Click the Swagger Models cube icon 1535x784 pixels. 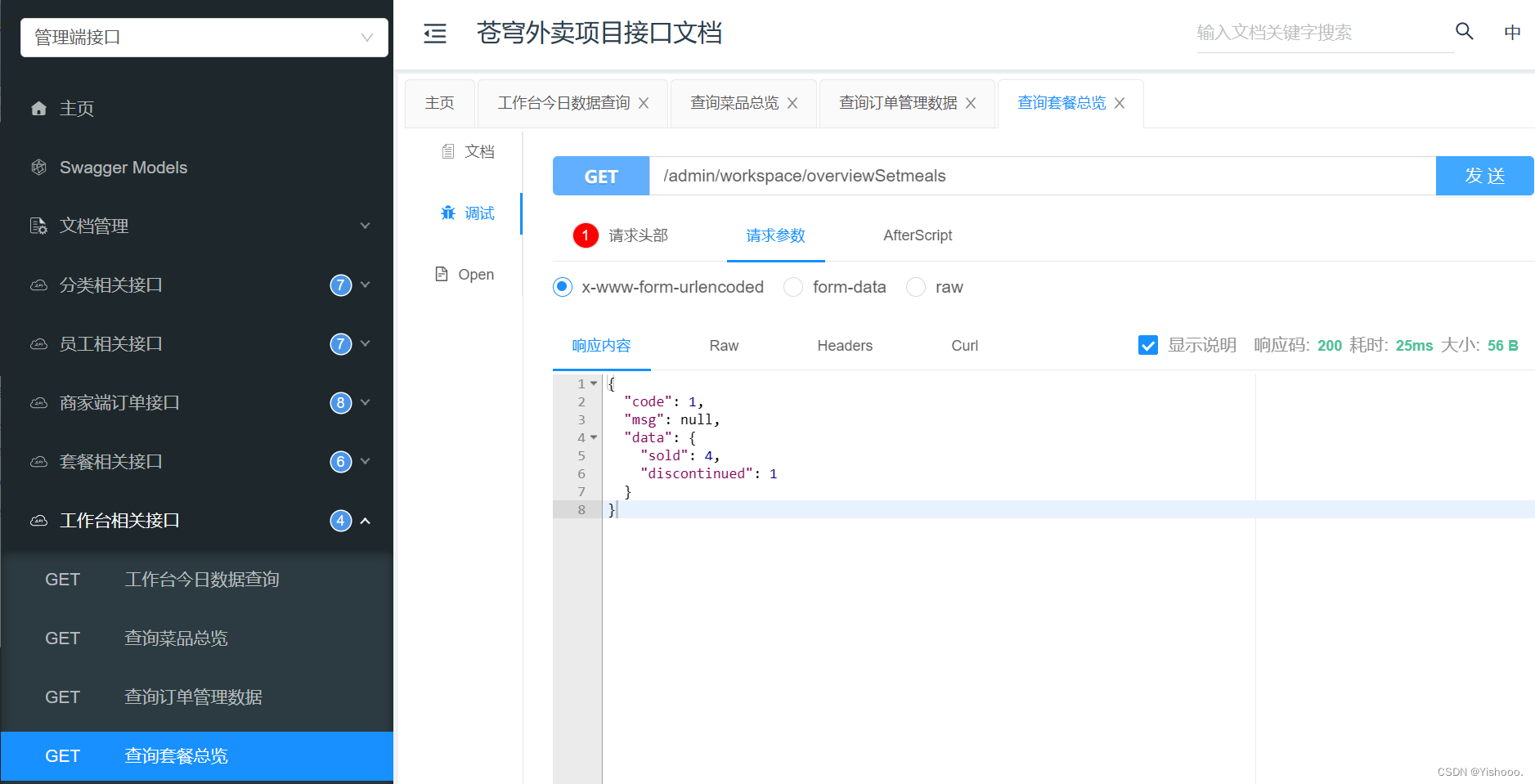[x=38, y=167]
